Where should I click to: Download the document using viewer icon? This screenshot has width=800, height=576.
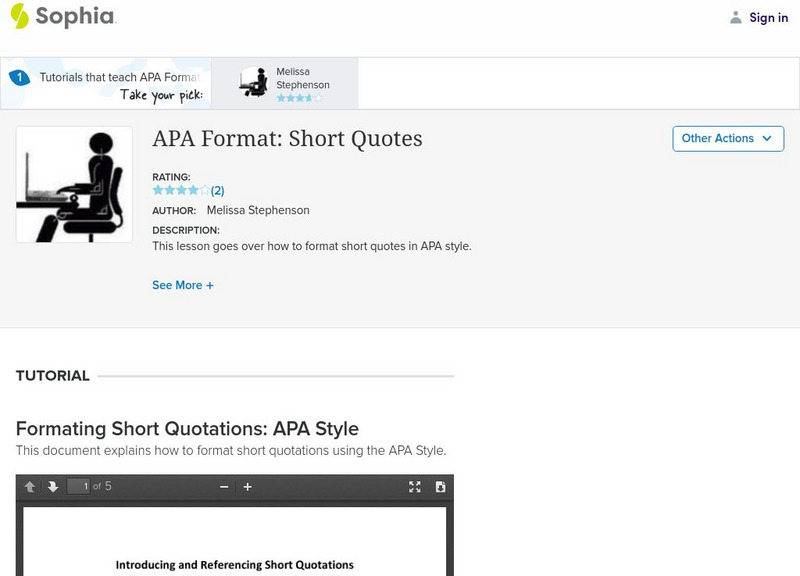pos(440,487)
